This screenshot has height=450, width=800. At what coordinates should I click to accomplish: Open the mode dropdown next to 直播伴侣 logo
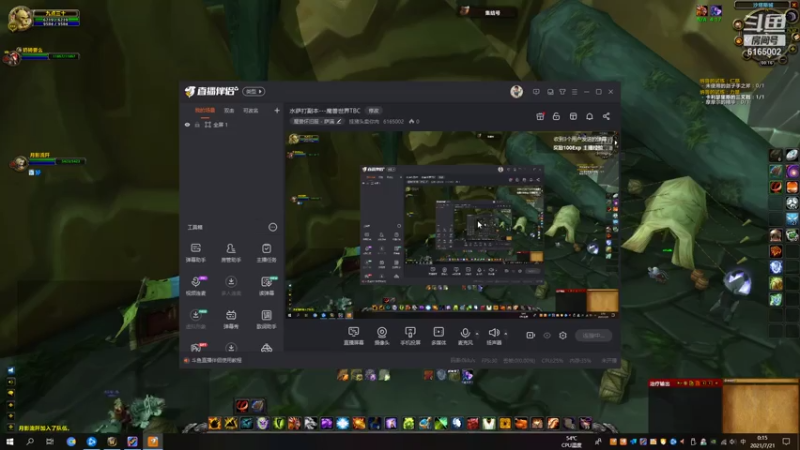point(254,91)
